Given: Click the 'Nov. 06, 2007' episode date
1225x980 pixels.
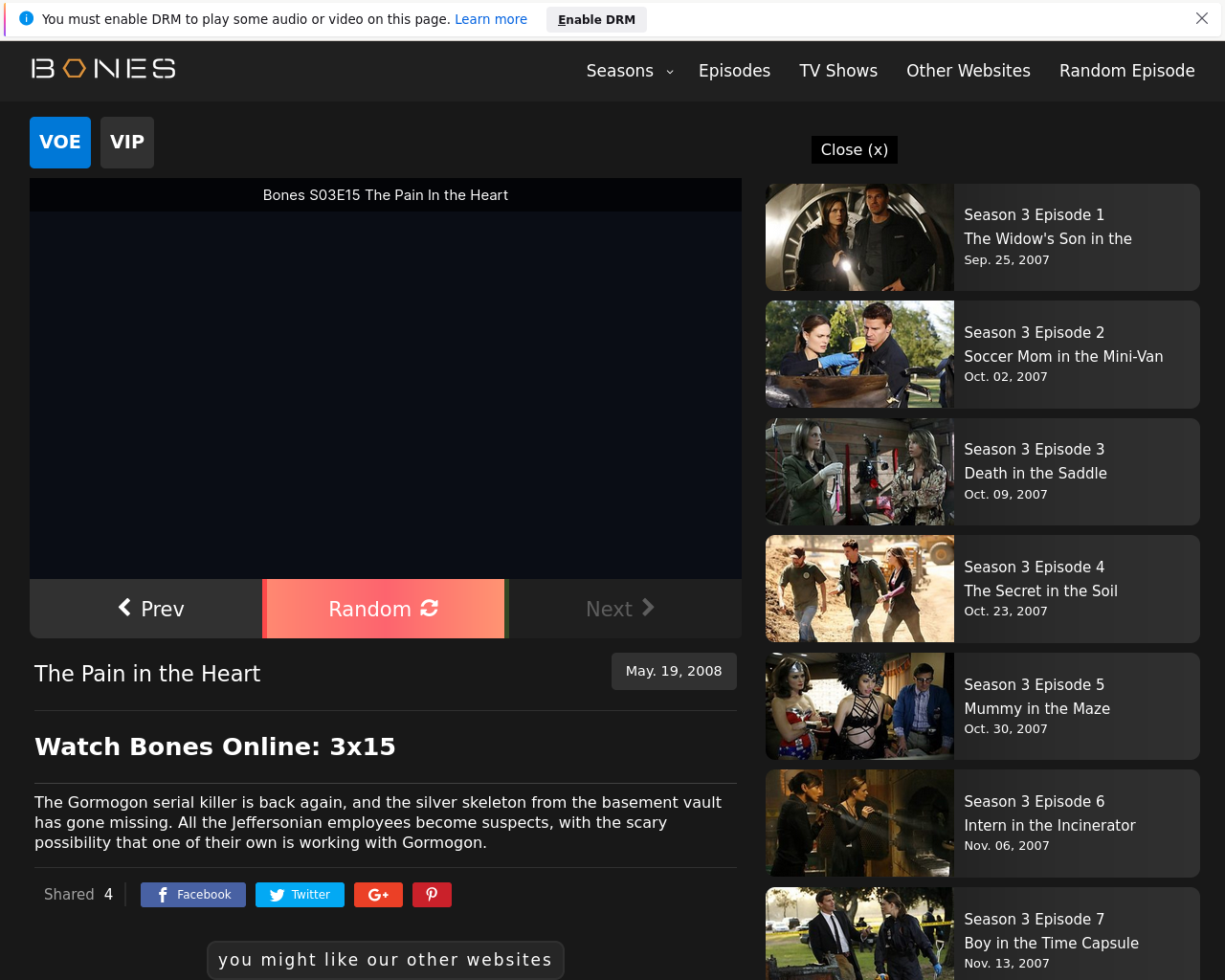Looking at the screenshot, I should click(x=1007, y=846).
